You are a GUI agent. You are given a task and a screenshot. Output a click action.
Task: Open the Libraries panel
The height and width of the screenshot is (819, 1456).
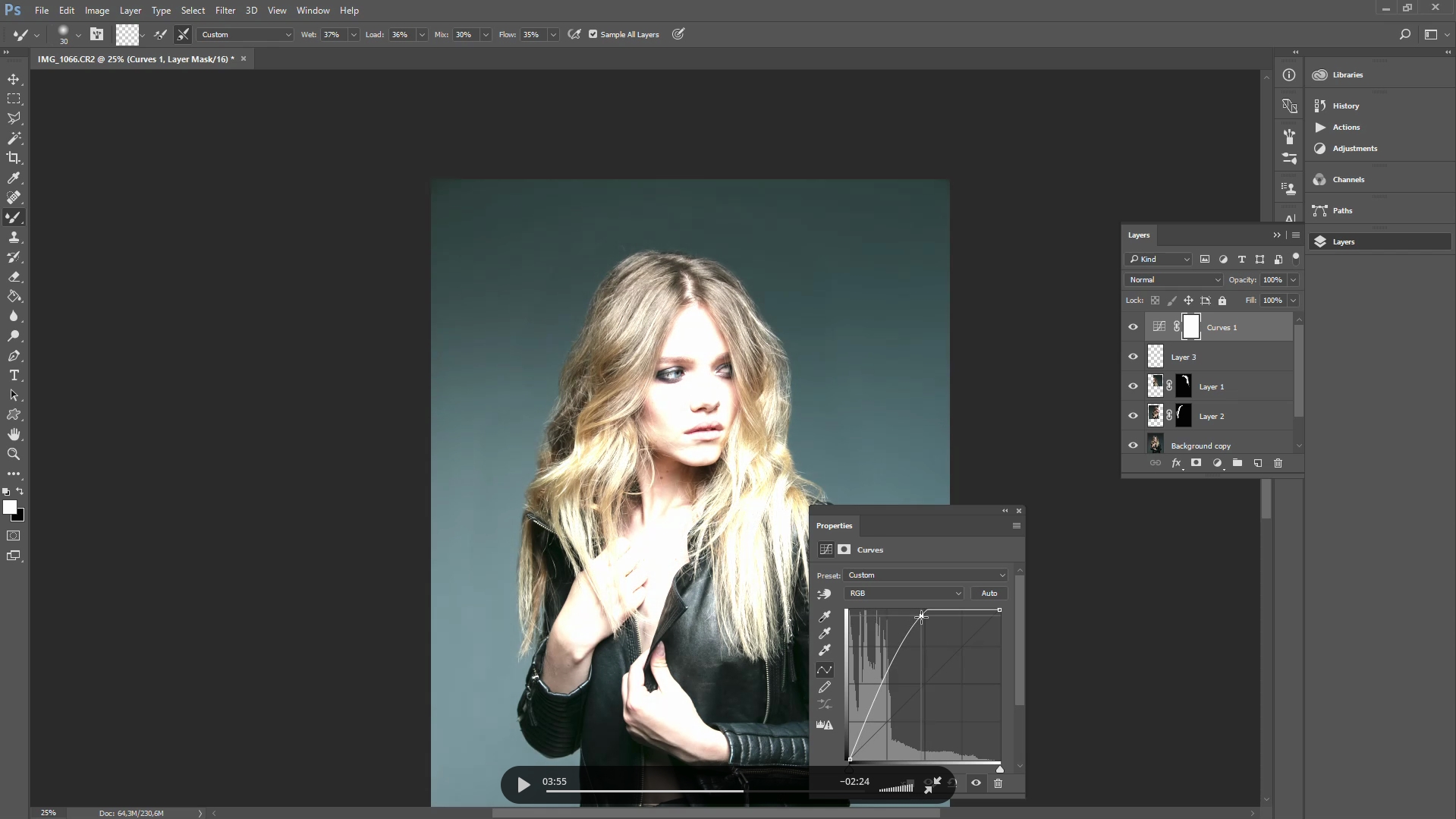(1348, 75)
